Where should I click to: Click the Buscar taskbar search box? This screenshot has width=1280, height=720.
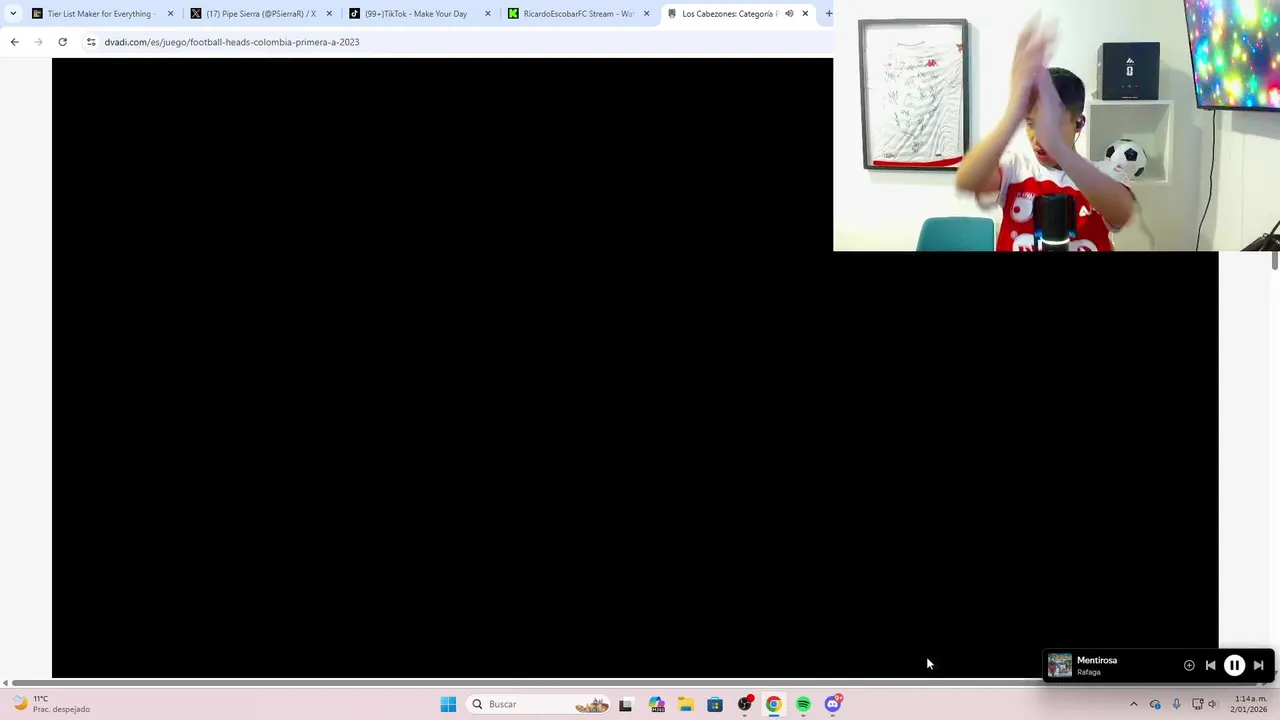pyautogui.click(x=540, y=704)
